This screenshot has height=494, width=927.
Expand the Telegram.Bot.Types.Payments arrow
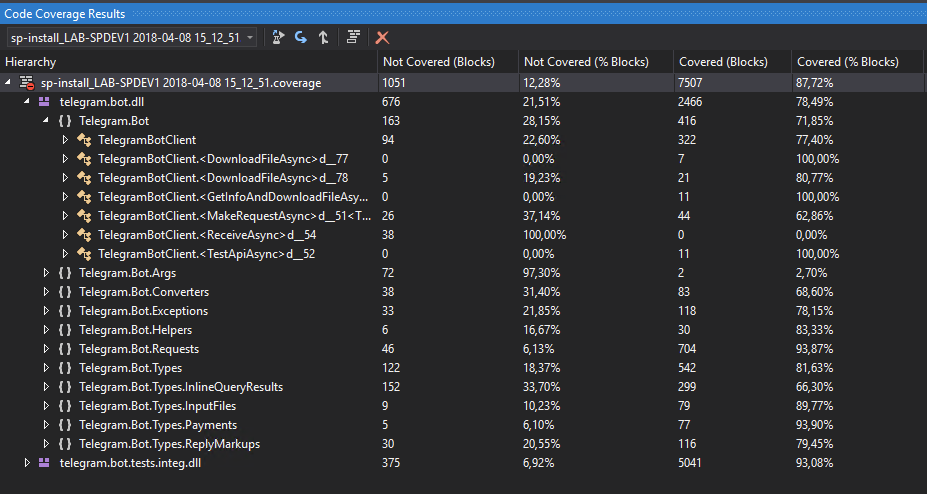click(46, 425)
